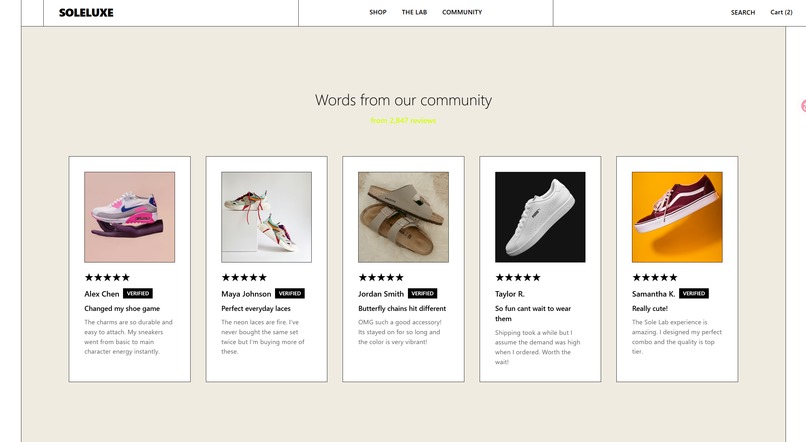The image size is (806, 442).
Task: Click the star rating on Jordan Smith's review
Action: [x=381, y=278]
